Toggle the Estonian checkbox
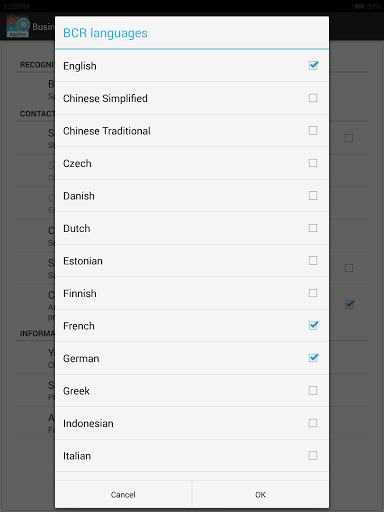 click(313, 260)
